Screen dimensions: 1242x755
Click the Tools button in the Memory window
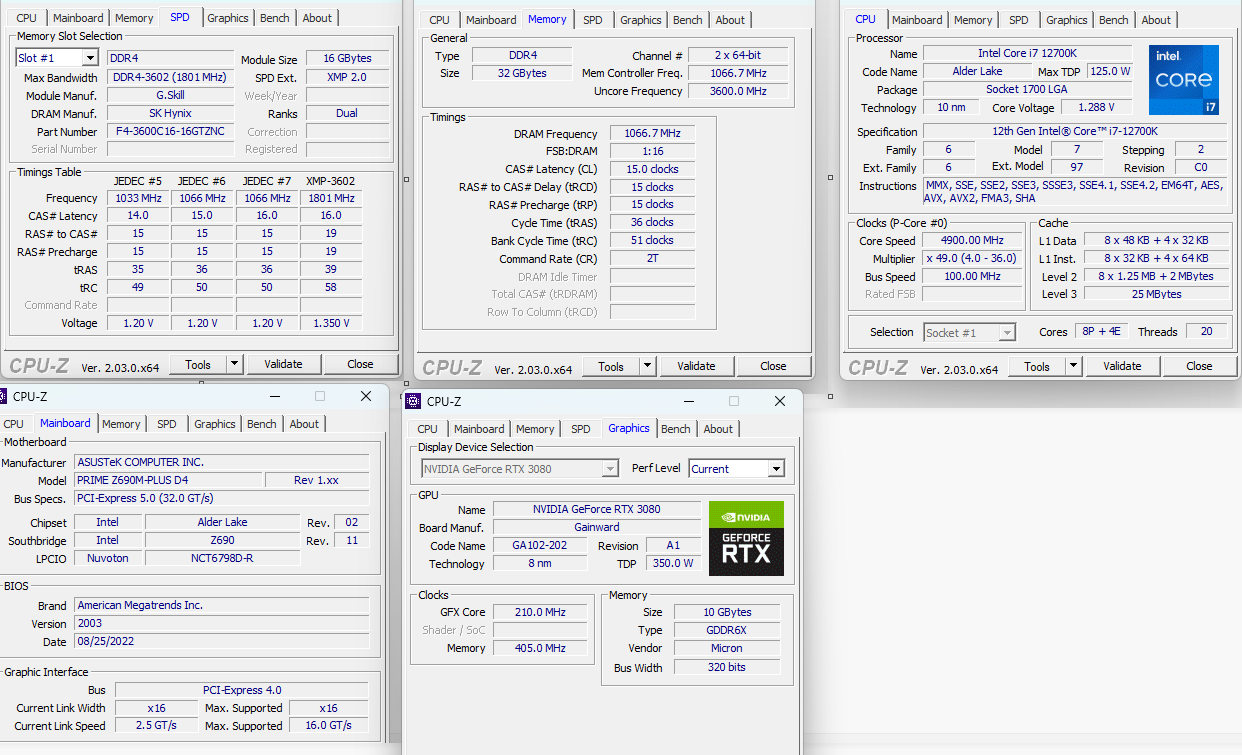pyautogui.click(x=611, y=366)
